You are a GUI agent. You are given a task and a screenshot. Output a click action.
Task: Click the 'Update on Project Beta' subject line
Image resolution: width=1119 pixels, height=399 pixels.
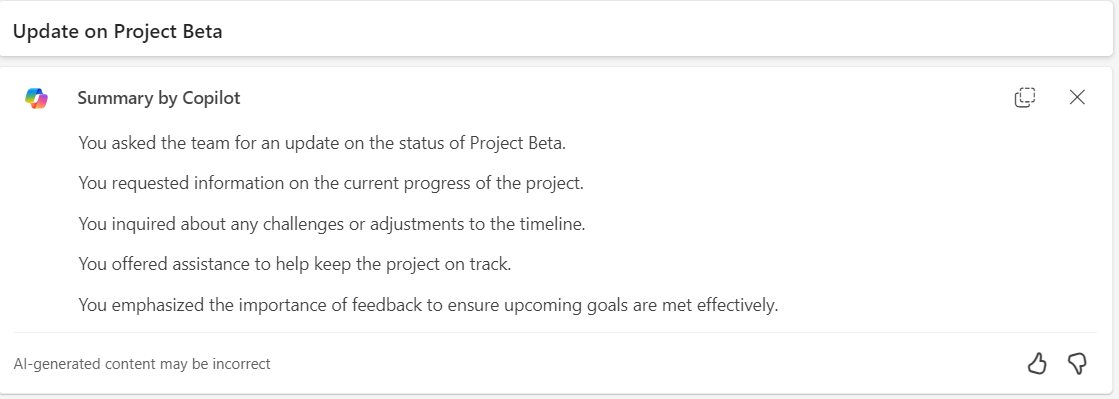pos(118,31)
